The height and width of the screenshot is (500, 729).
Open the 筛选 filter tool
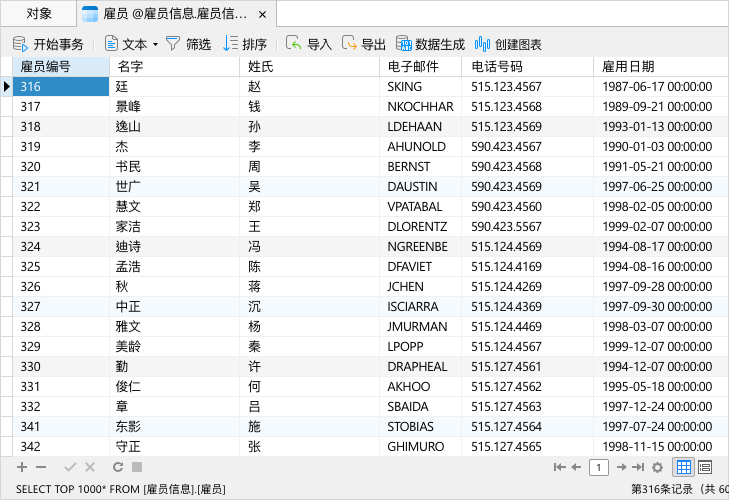point(188,44)
